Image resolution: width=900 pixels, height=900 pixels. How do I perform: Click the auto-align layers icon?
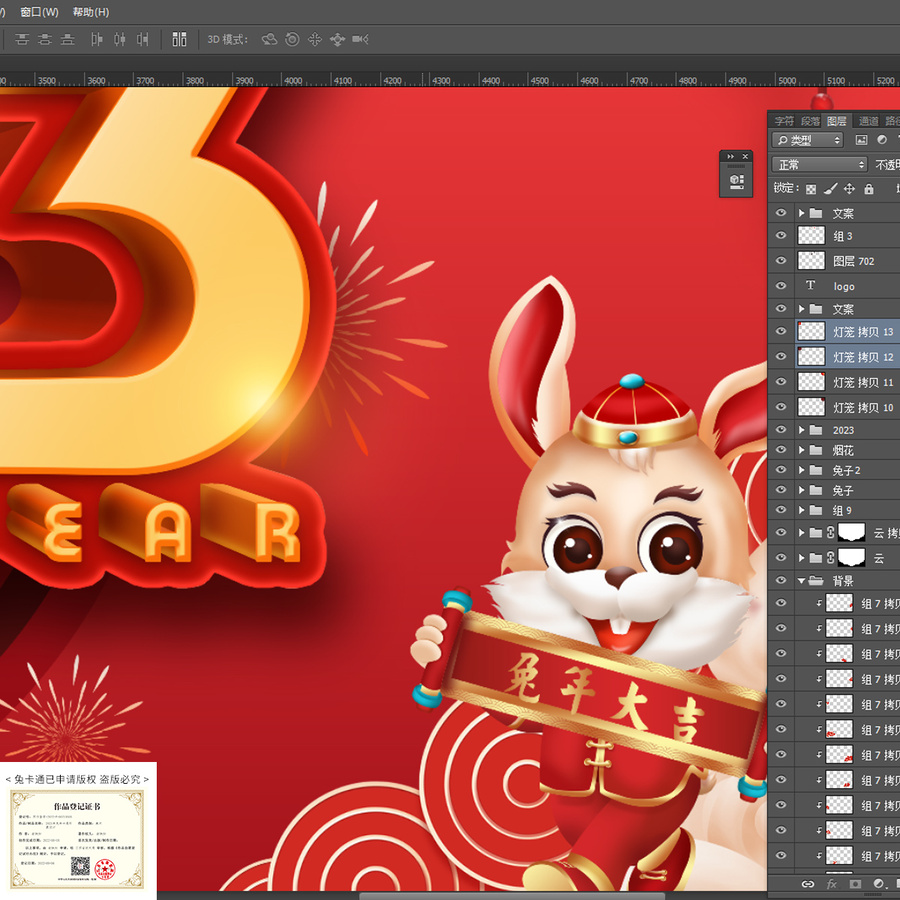179,39
